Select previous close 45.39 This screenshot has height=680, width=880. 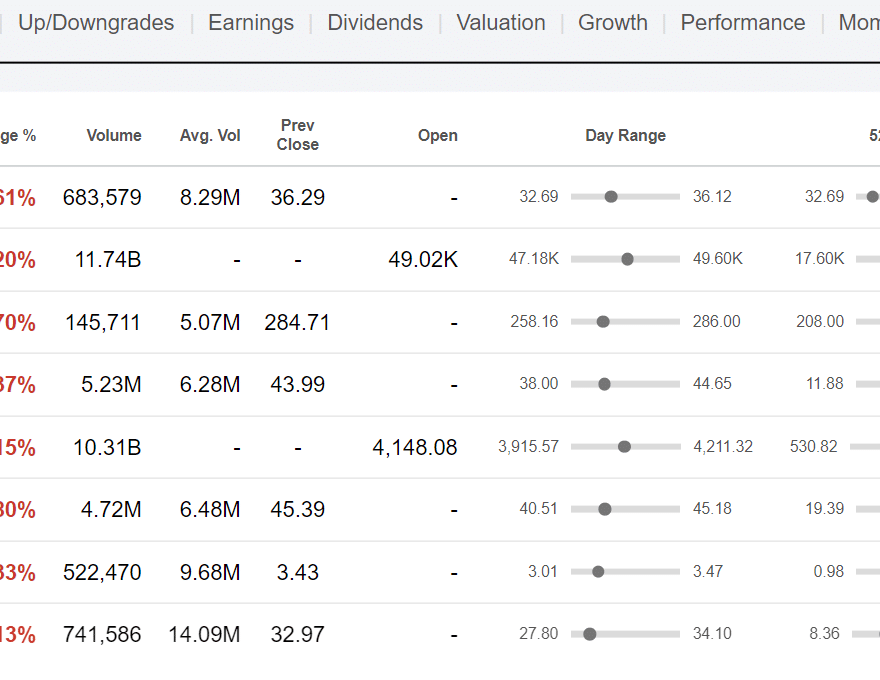pos(297,509)
